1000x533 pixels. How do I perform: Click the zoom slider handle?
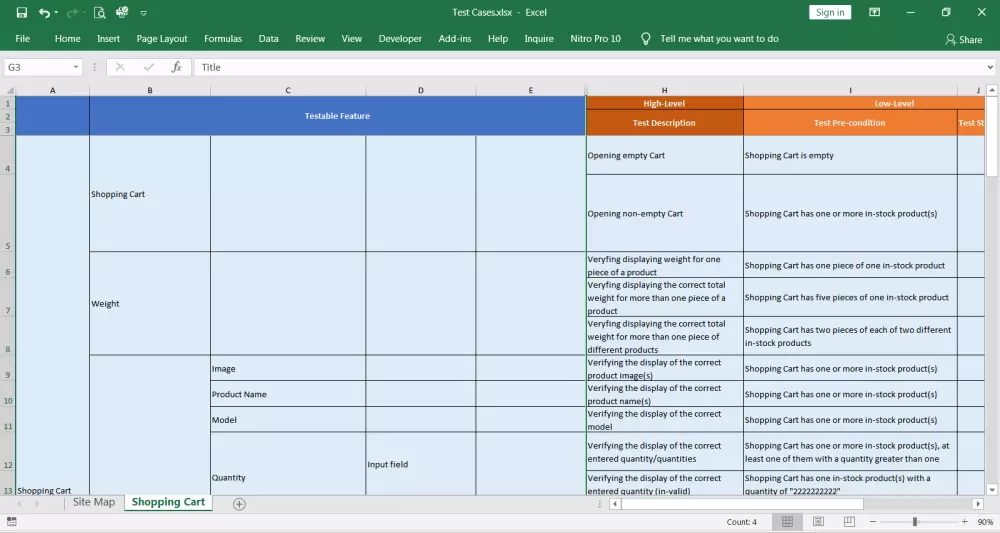[x=914, y=522]
